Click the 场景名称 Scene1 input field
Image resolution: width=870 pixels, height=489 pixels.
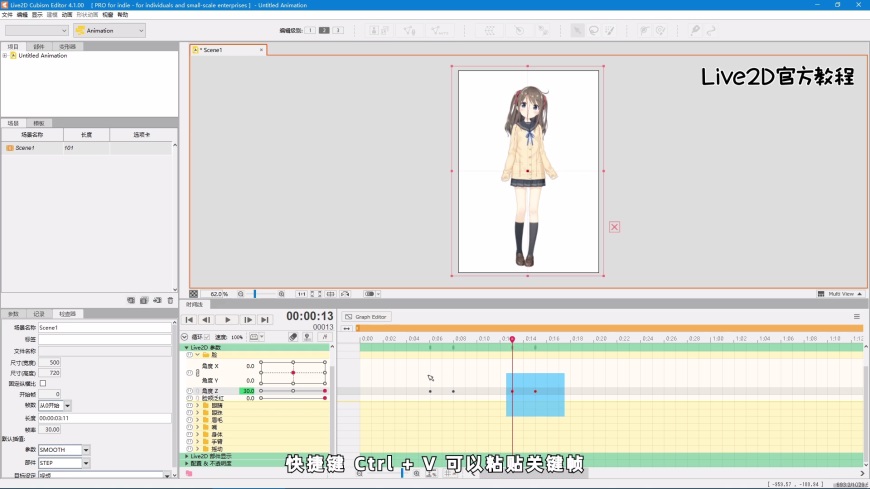click(105, 327)
